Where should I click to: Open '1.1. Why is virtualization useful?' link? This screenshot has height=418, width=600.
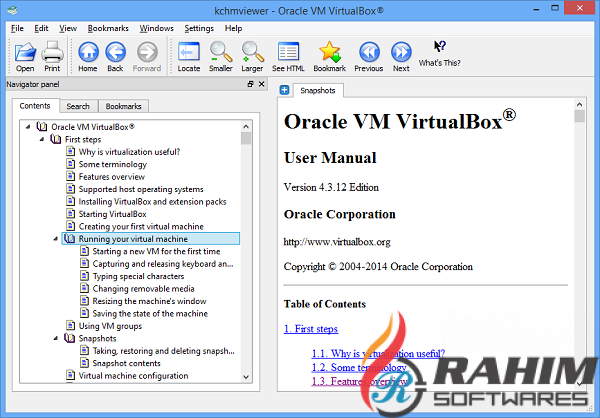click(x=378, y=353)
